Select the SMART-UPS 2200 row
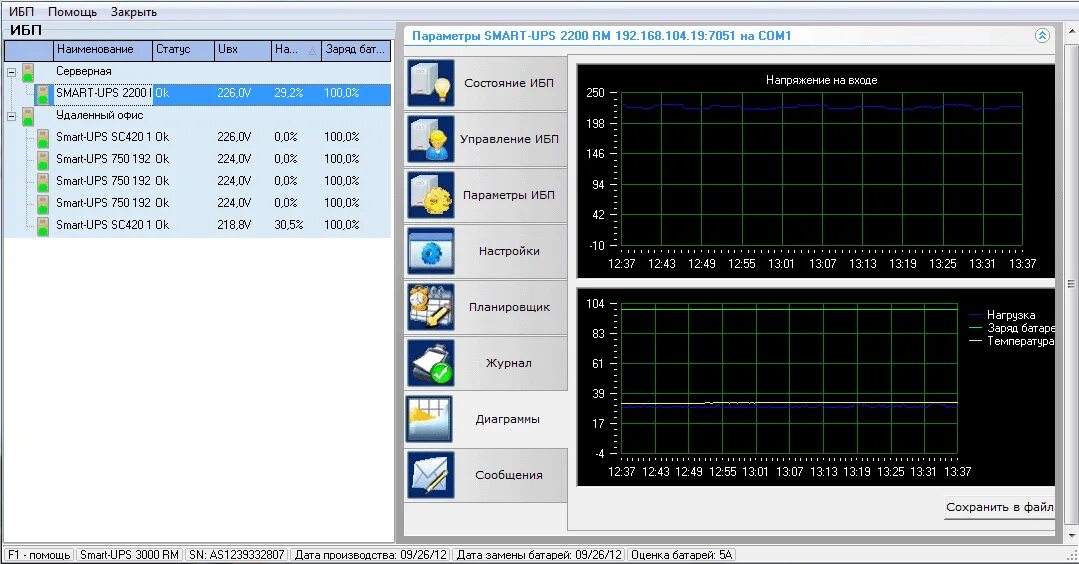The height and width of the screenshot is (564, 1079). coord(213,94)
